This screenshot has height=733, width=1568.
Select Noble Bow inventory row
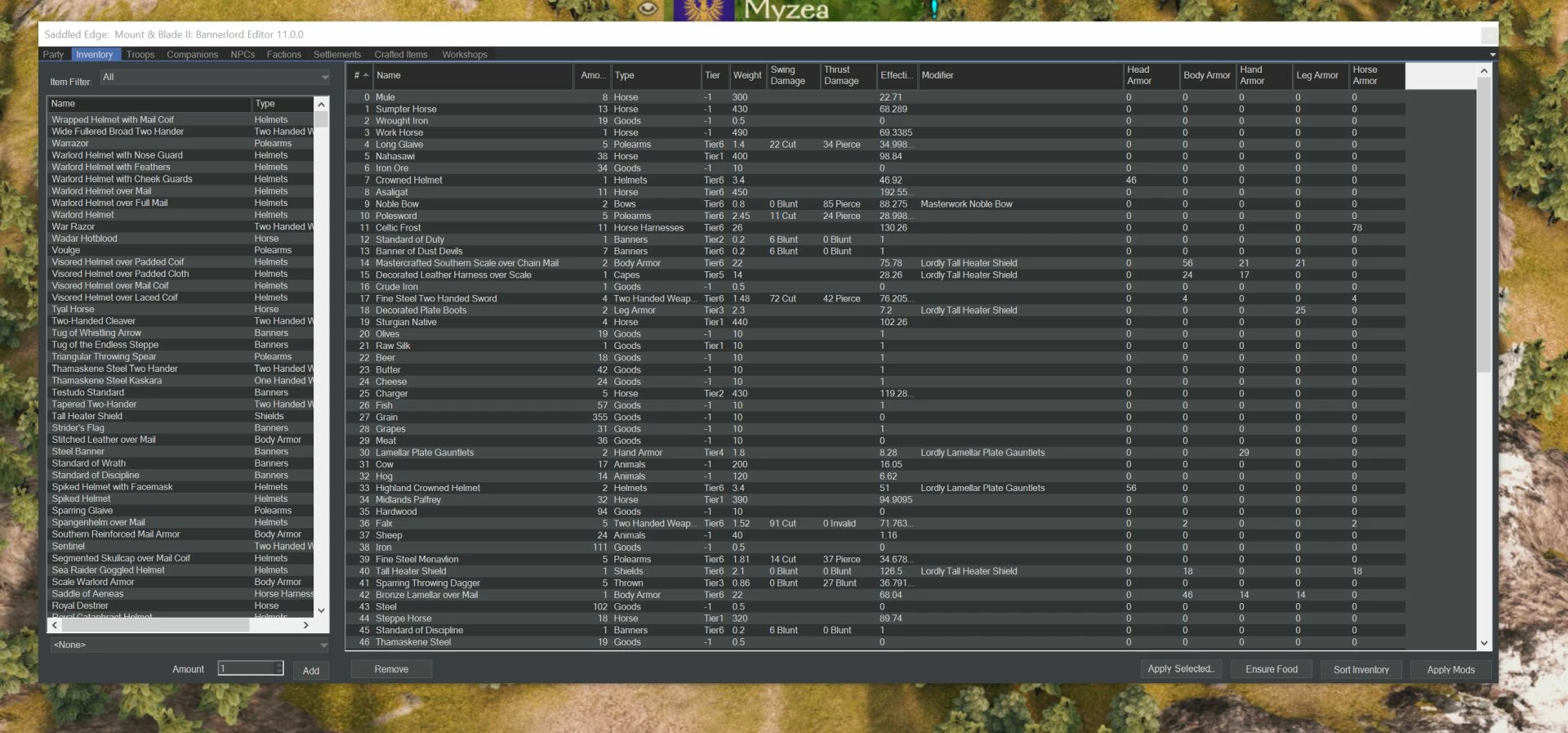tap(875, 203)
